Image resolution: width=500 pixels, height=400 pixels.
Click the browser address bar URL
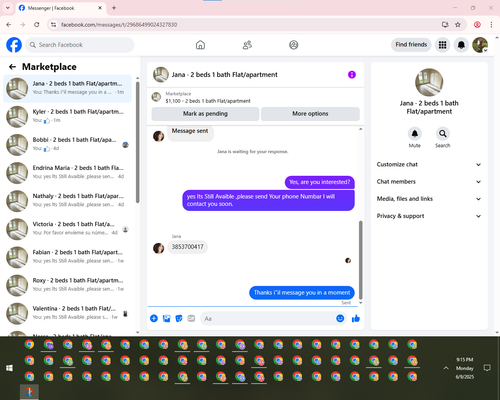119,25
